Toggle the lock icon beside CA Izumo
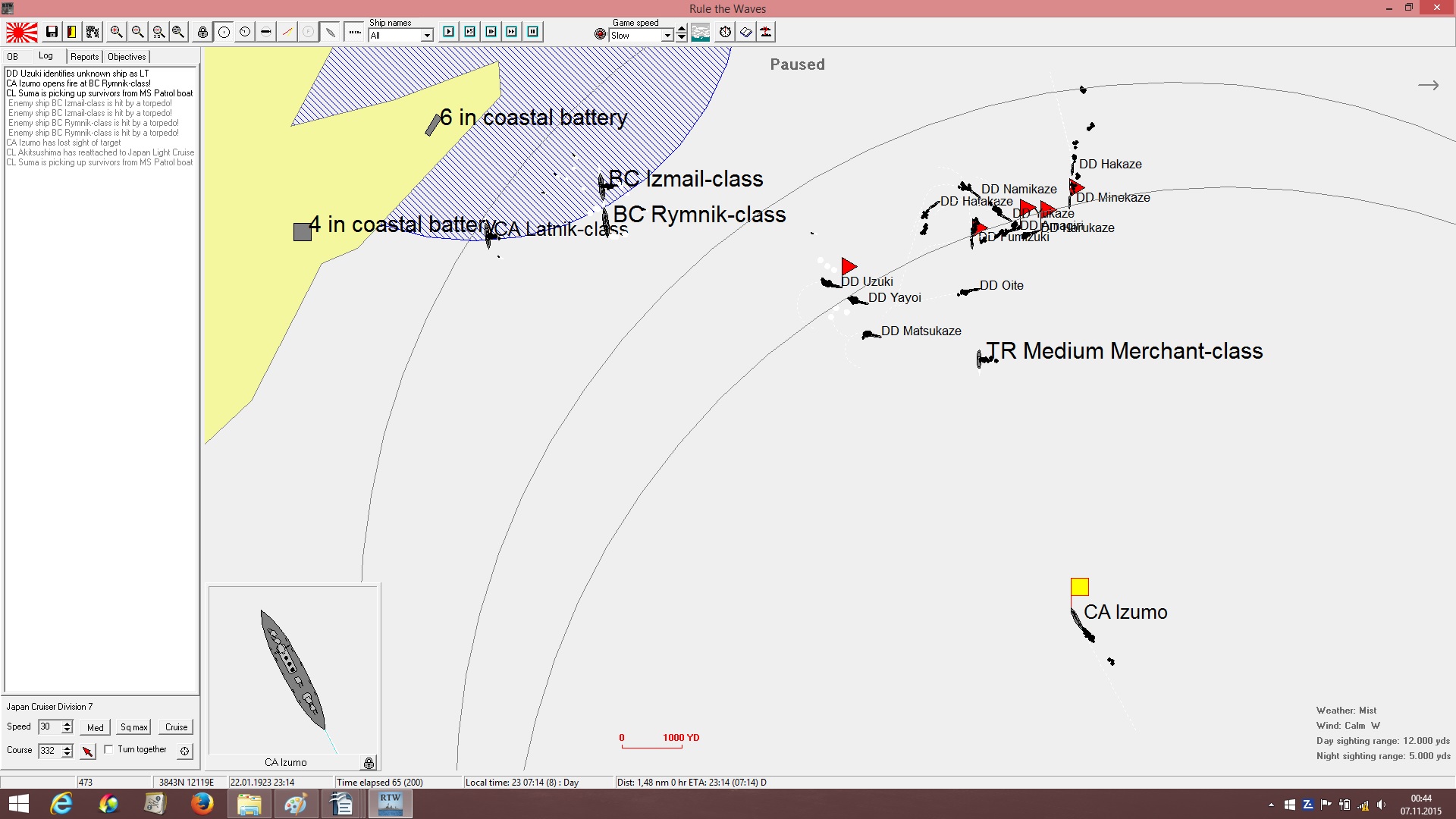Image resolution: width=1456 pixels, height=819 pixels. click(369, 763)
